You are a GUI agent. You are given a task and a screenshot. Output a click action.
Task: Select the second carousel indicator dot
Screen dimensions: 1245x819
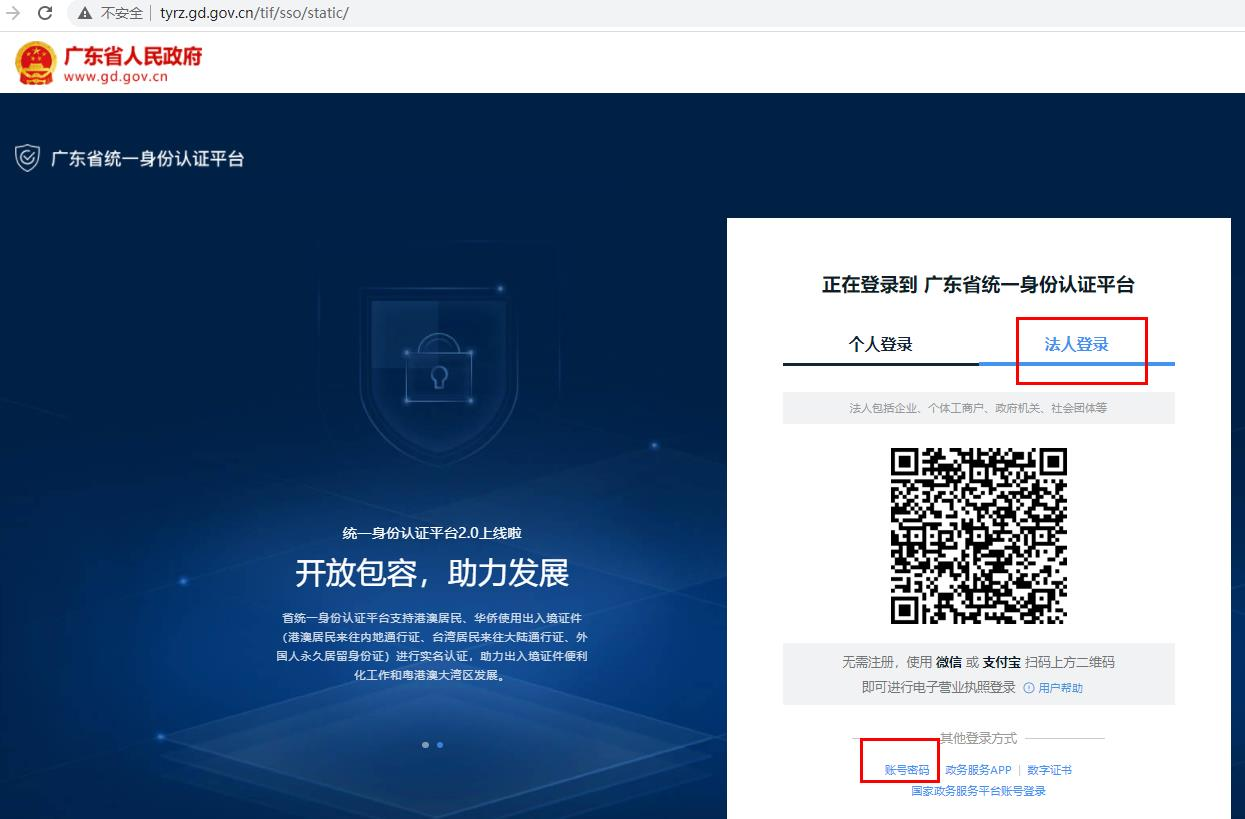440,745
